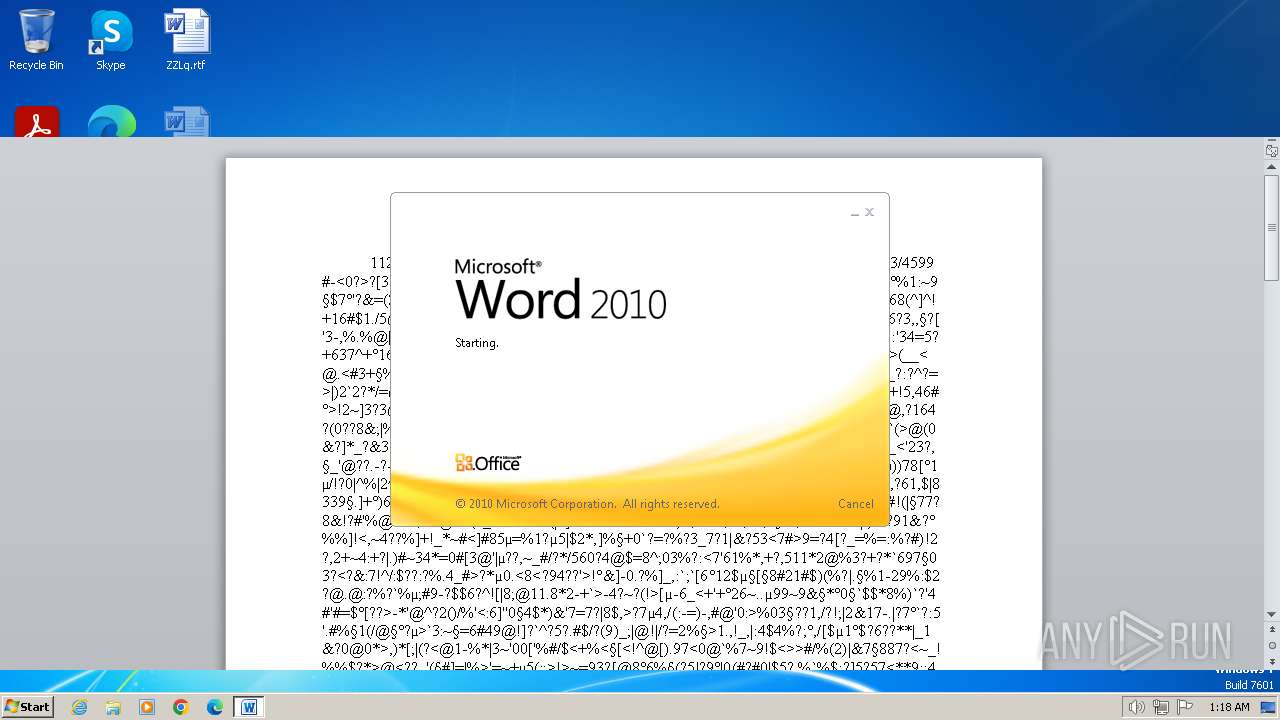The width and height of the screenshot is (1280, 720).
Task: Click the 1:18 AM system clock
Action: [x=1229, y=707]
